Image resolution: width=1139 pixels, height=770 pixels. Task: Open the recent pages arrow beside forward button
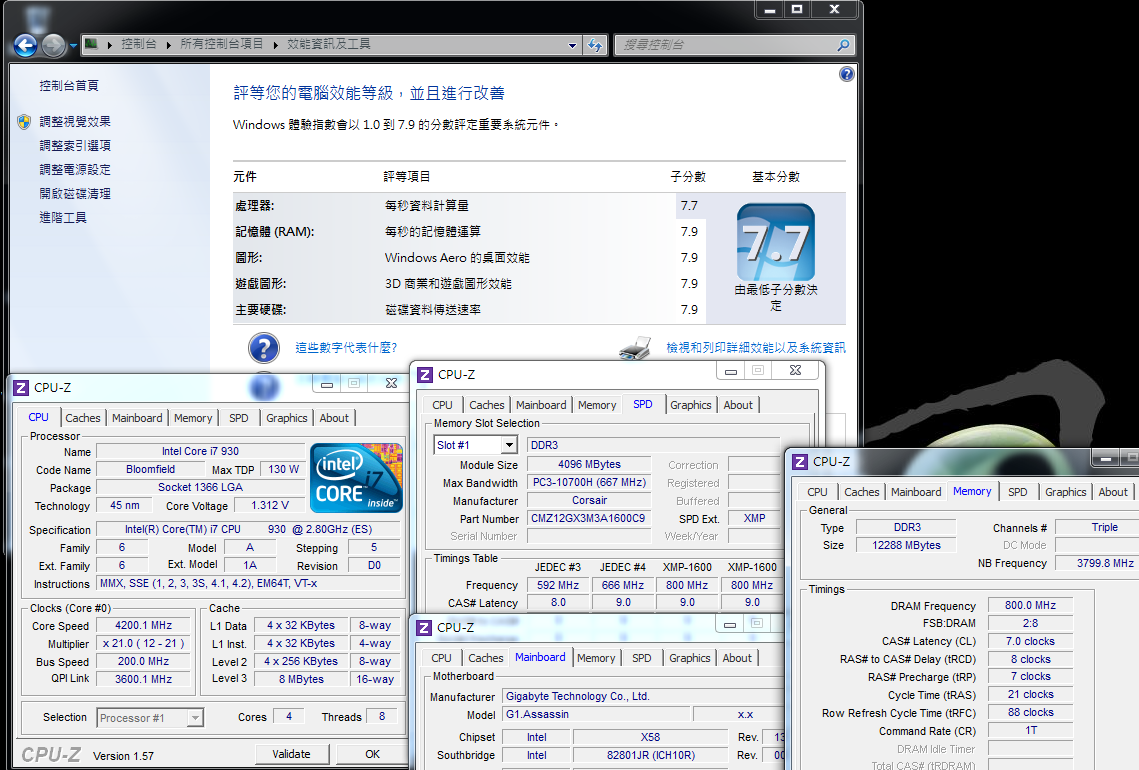(x=74, y=46)
